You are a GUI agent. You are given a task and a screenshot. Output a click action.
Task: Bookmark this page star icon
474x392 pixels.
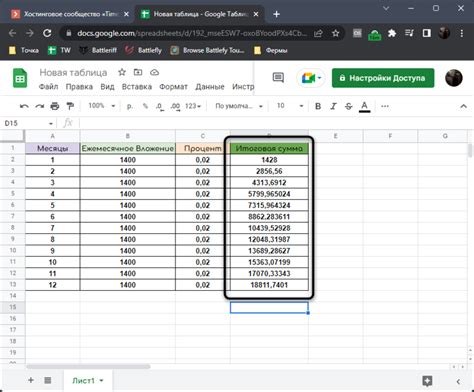[x=335, y=33]
